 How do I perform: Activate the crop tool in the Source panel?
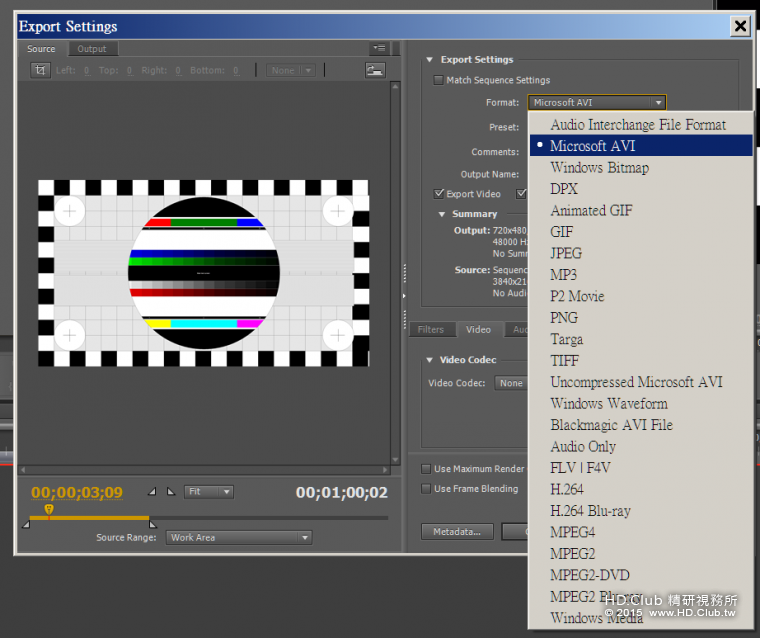tap(40, 70)
